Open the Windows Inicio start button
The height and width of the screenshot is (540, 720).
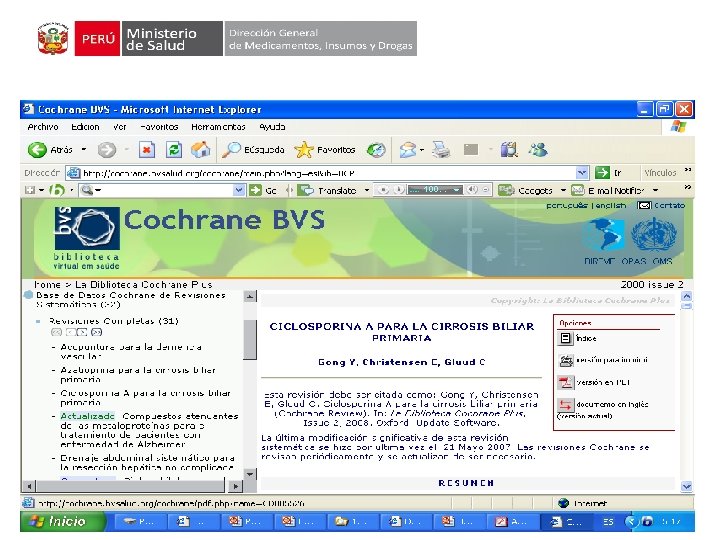click(62, 521)
